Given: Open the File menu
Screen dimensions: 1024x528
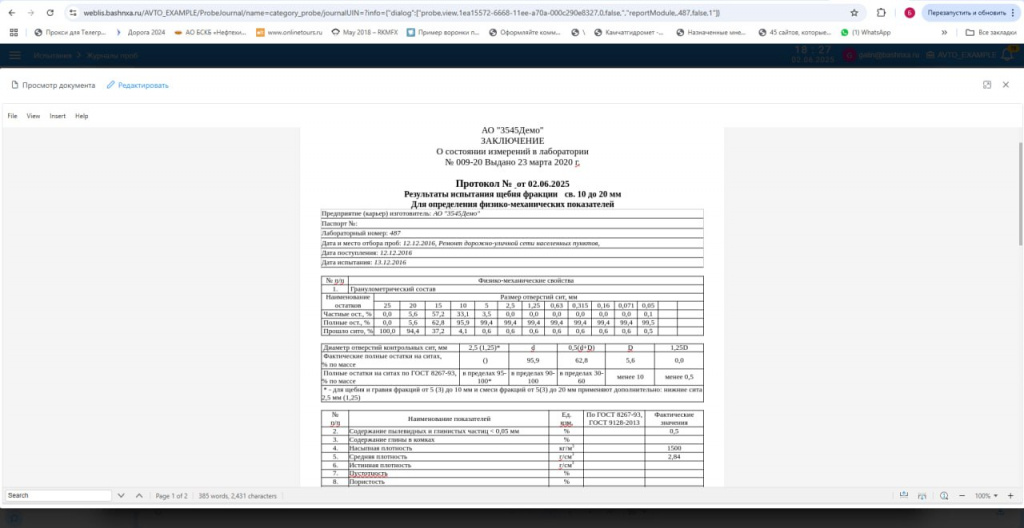Looking at the screenshot, I should click(12, 116).
